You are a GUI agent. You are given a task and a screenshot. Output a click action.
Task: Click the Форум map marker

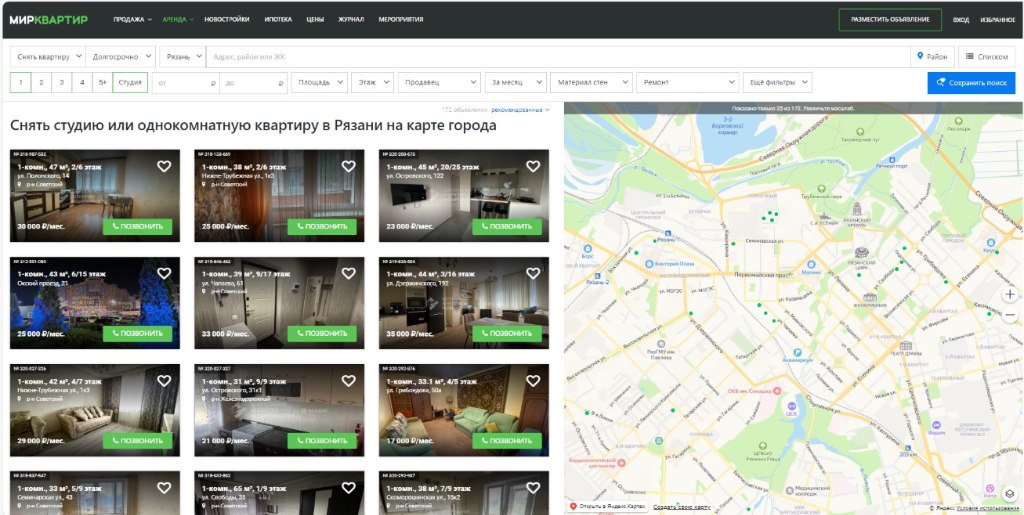click(936, 423)
